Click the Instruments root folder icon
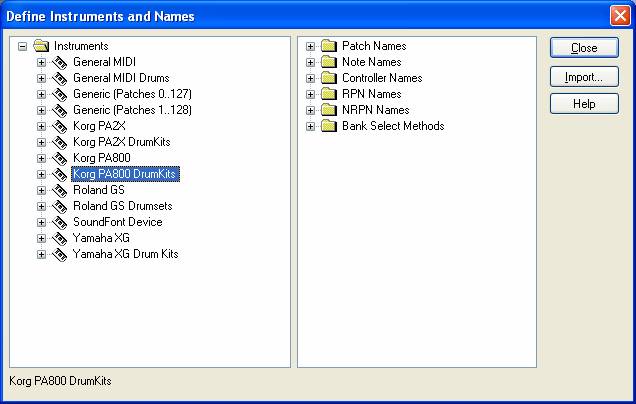 pos(41,46)
